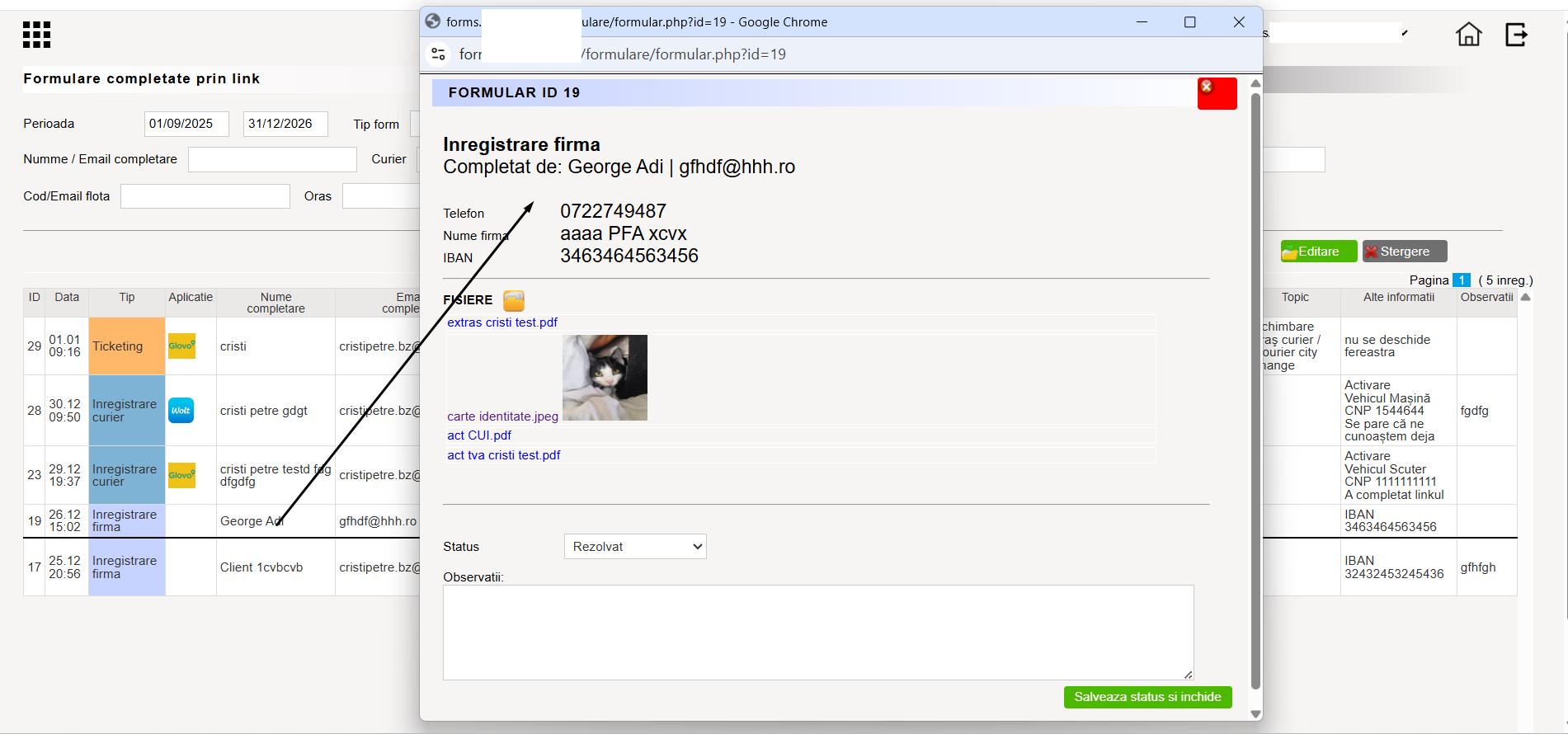Click the site info icon in address bar
This screenshot has height=734, width=1568.
(438, 54)
